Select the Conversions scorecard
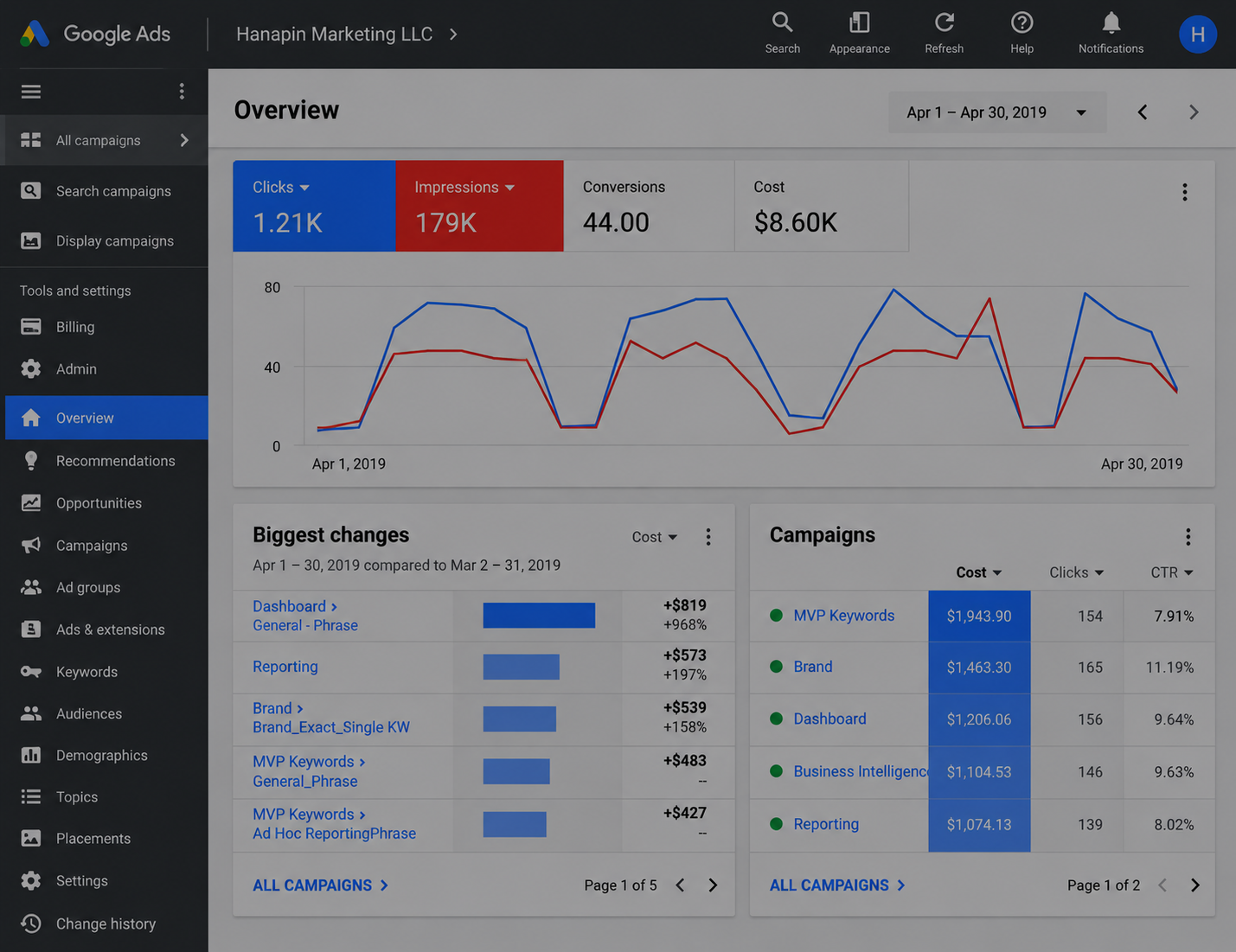 [x=649, y=206]
